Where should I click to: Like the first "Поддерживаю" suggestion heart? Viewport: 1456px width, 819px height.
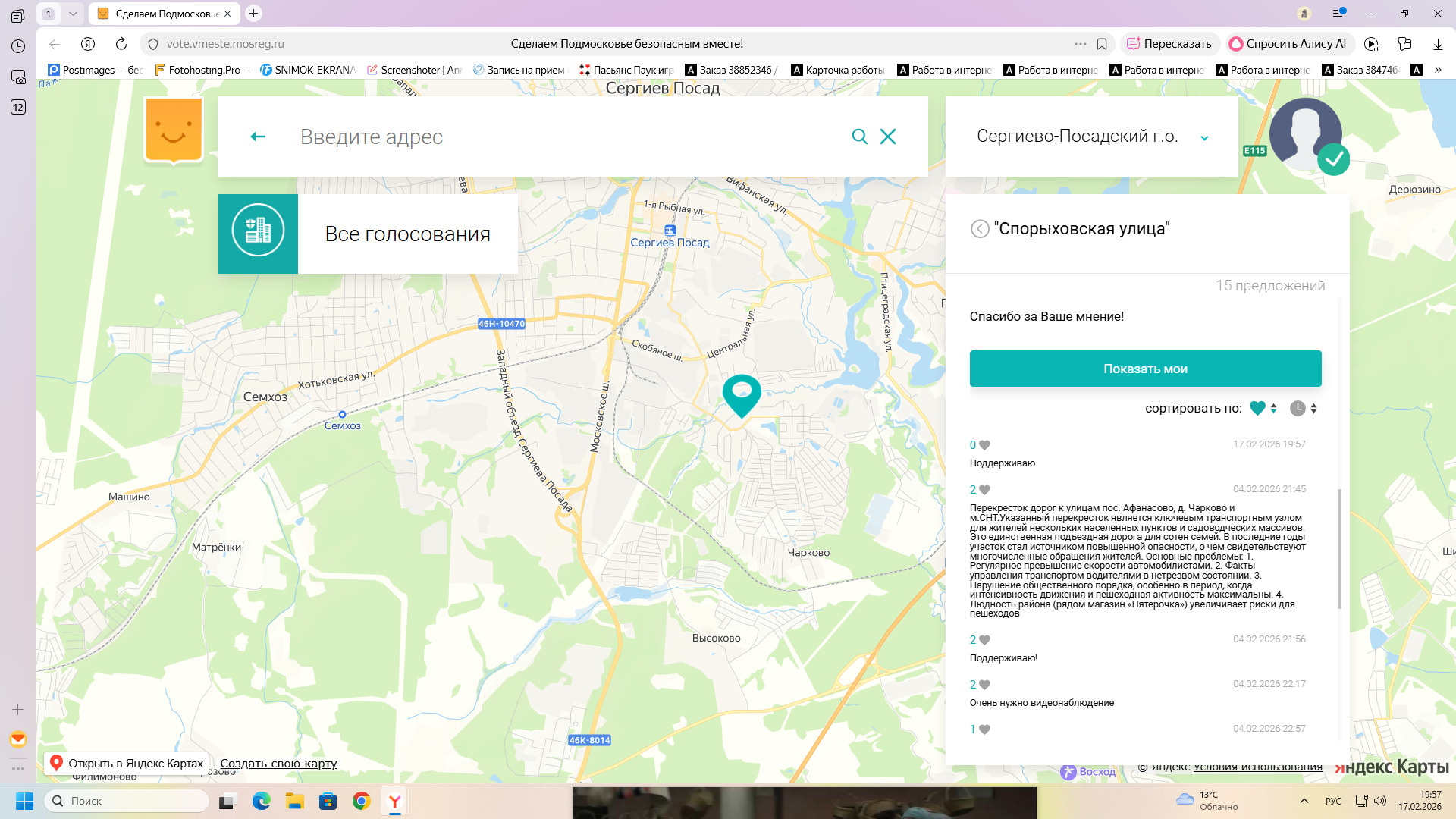(x=984, y=445)
